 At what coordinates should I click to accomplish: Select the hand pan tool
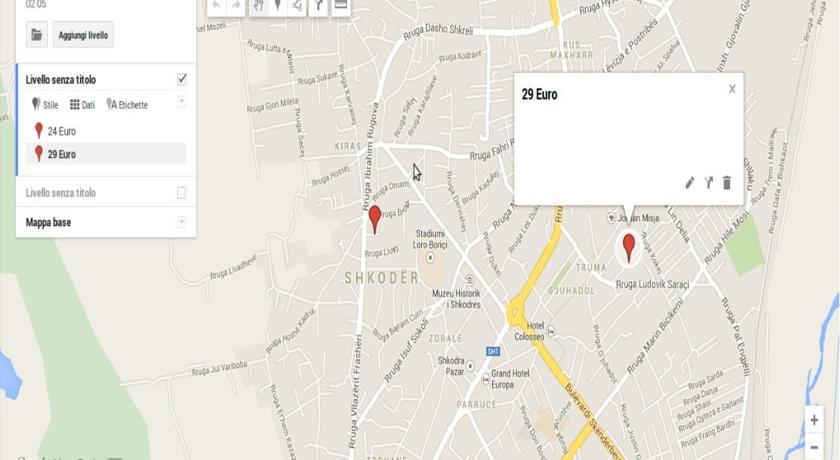coord(258,6)
